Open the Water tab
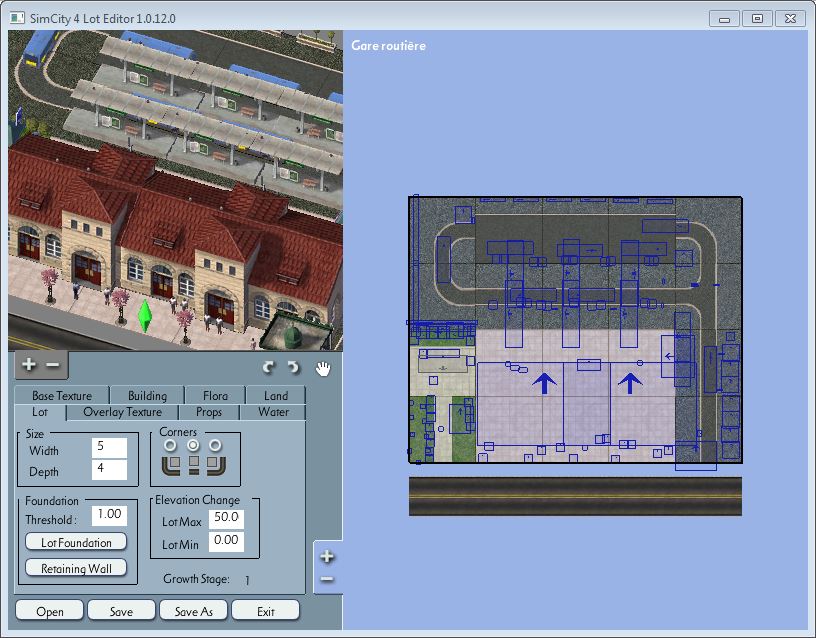 pos(273,412)
